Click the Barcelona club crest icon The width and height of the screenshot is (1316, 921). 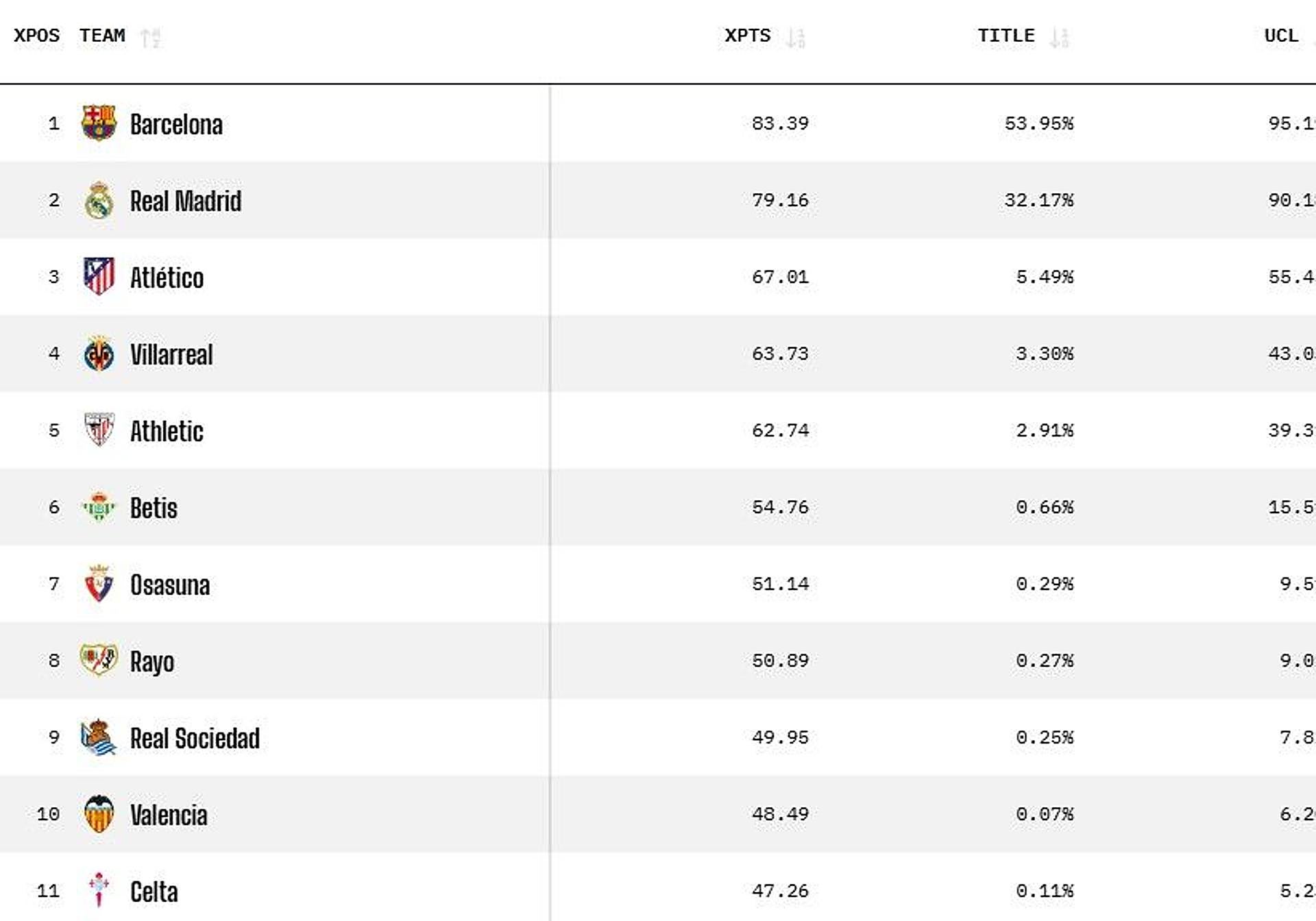[x=99, y=123]
